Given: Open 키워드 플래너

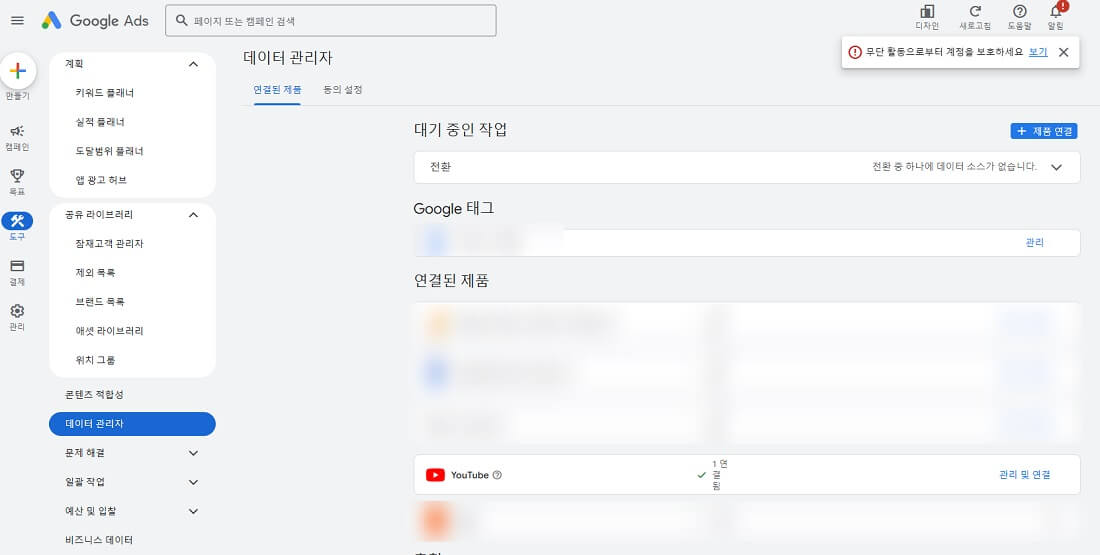Looking at the screenshot, I should pos(105,93).
